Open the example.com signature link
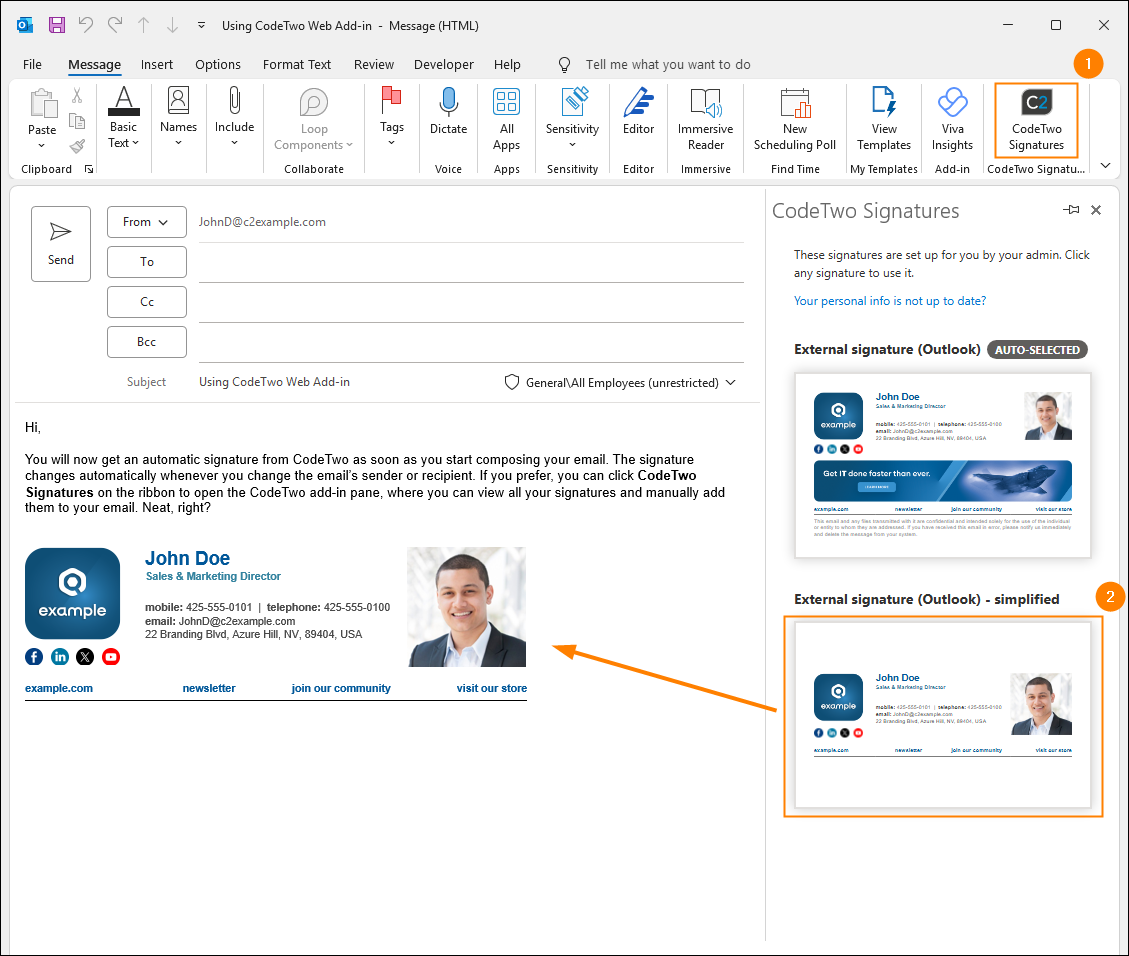1129x956 pixels. tap(59, 688)
